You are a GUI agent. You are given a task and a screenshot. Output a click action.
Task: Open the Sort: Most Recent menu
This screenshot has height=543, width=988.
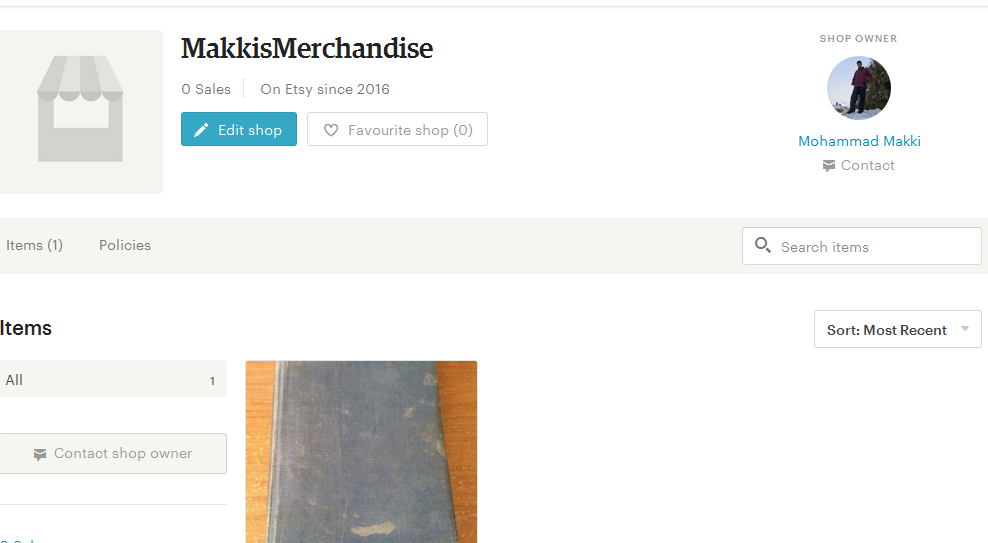897,329
